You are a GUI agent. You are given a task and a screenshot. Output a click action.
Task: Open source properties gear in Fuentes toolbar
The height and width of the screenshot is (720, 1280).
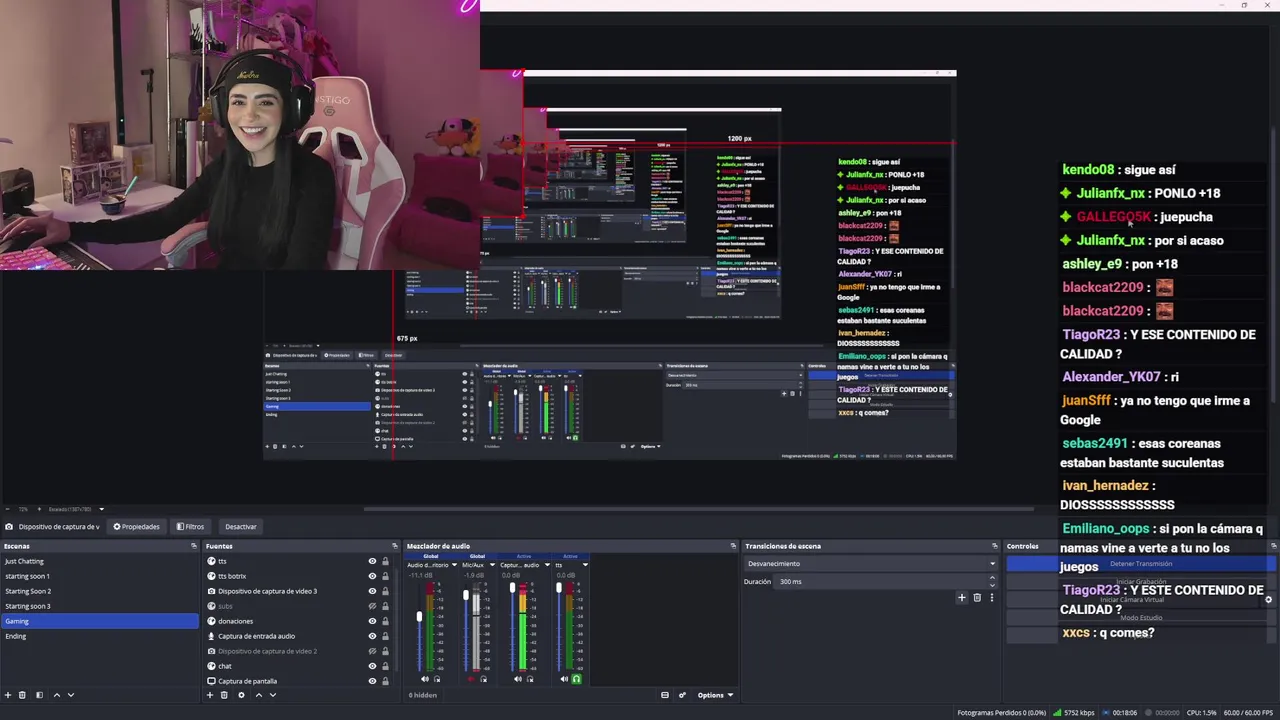(241, 695)
